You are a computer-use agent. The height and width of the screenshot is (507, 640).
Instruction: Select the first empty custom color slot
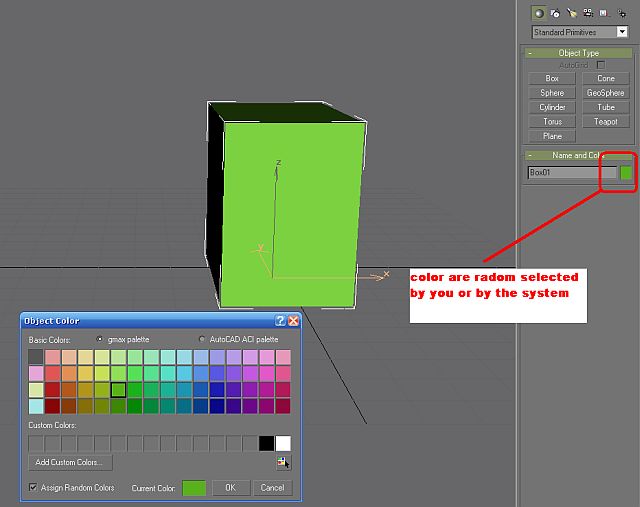[36, 443]
